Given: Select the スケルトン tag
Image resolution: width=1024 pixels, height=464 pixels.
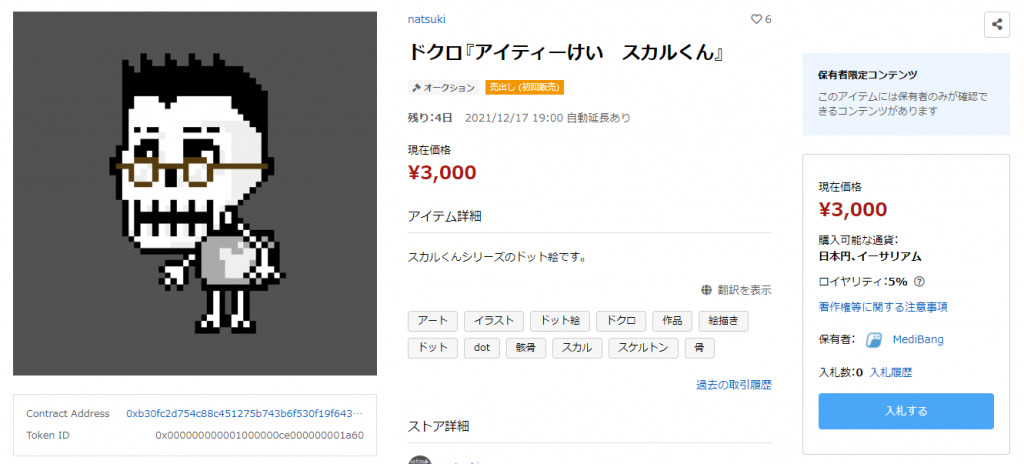Looking at the screenshot, I should click(643, 348).
